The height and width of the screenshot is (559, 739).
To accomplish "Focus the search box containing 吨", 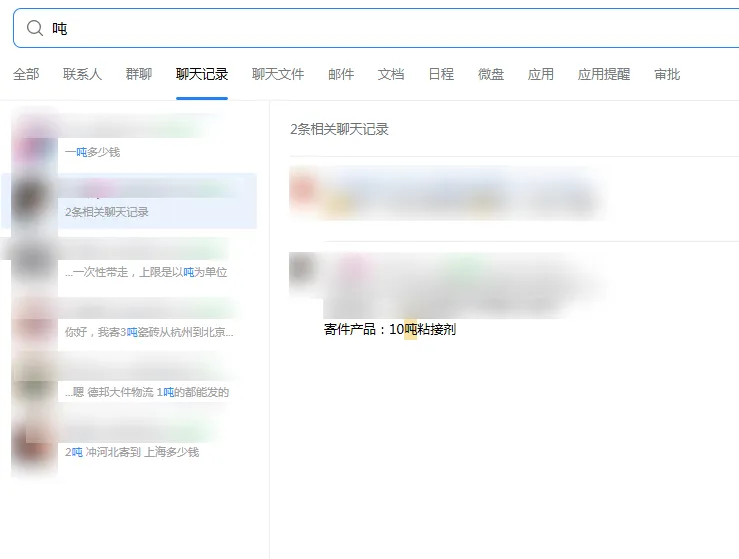I will (376, 28).
